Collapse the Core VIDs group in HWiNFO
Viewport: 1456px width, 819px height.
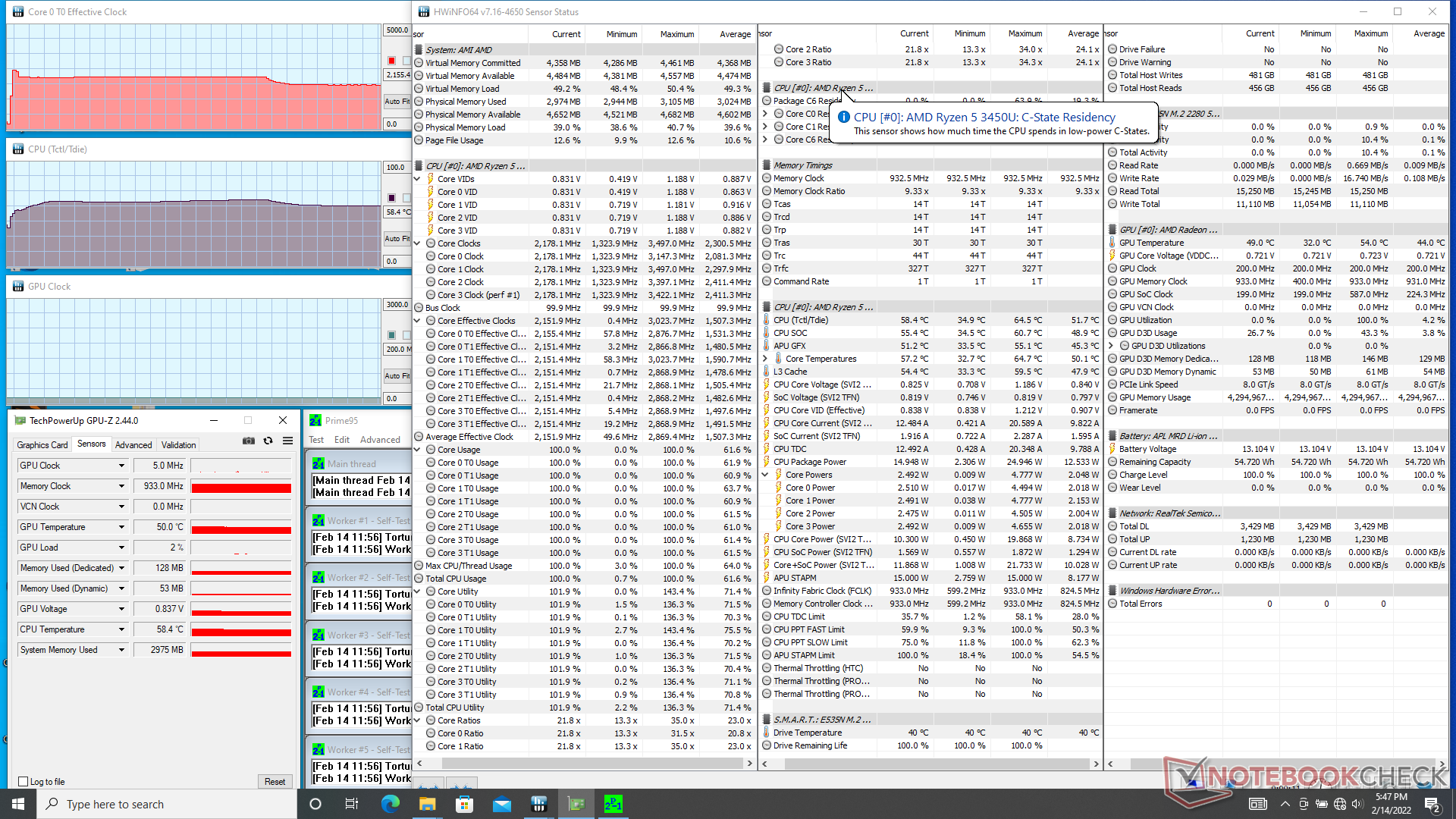tap(418, 179)
